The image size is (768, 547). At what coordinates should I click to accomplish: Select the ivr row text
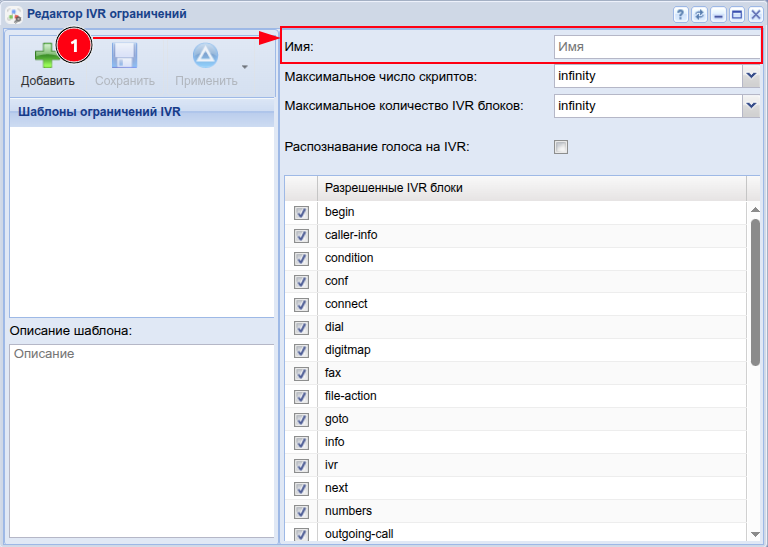click(331, 465)
